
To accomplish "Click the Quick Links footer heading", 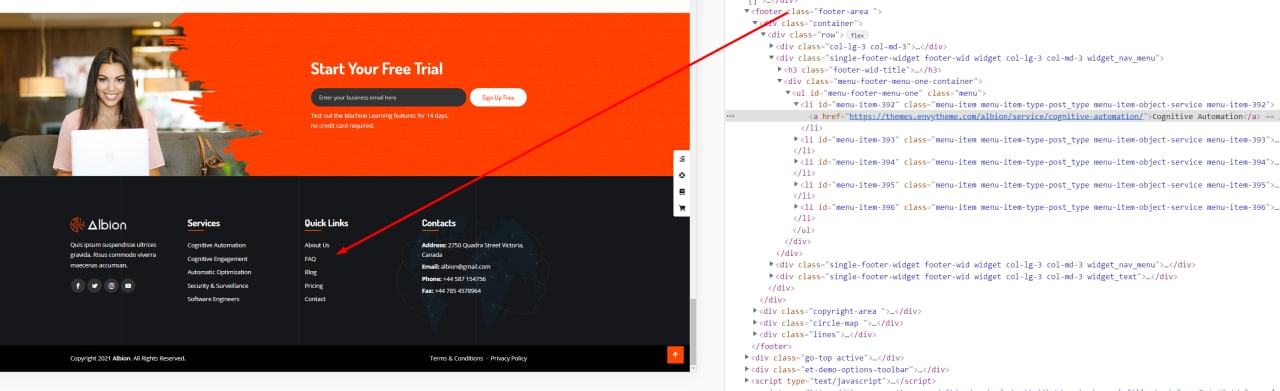I will (x=326, y=223).
